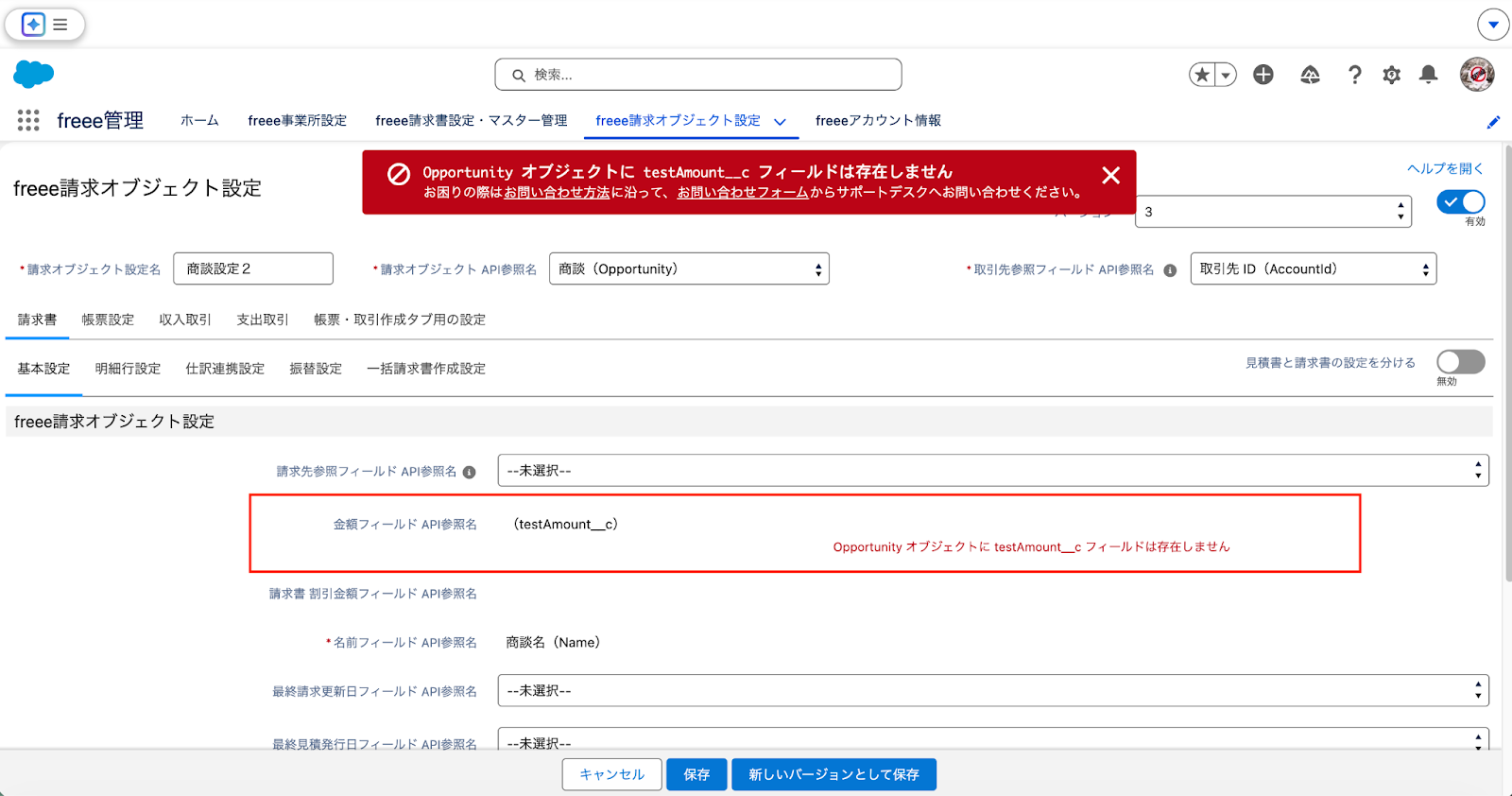1512x796 pixels.
Task: Select the 一括請求書作成設定 sub-tab
Action: [426, 369]
